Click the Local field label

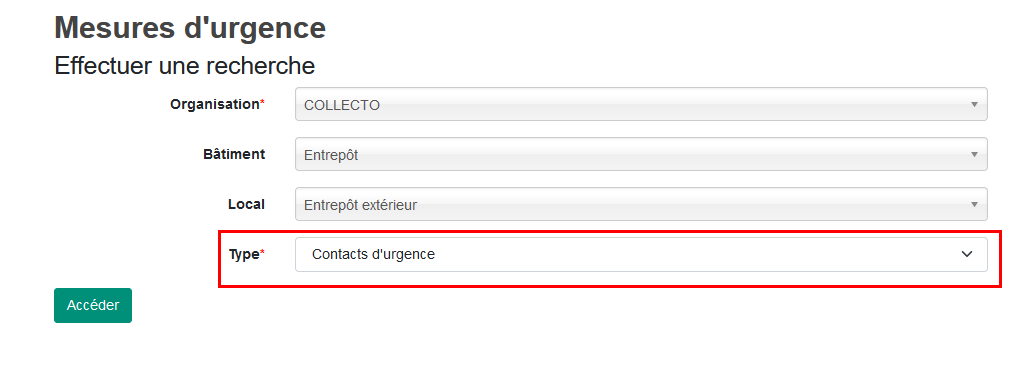tap(246, 204)
